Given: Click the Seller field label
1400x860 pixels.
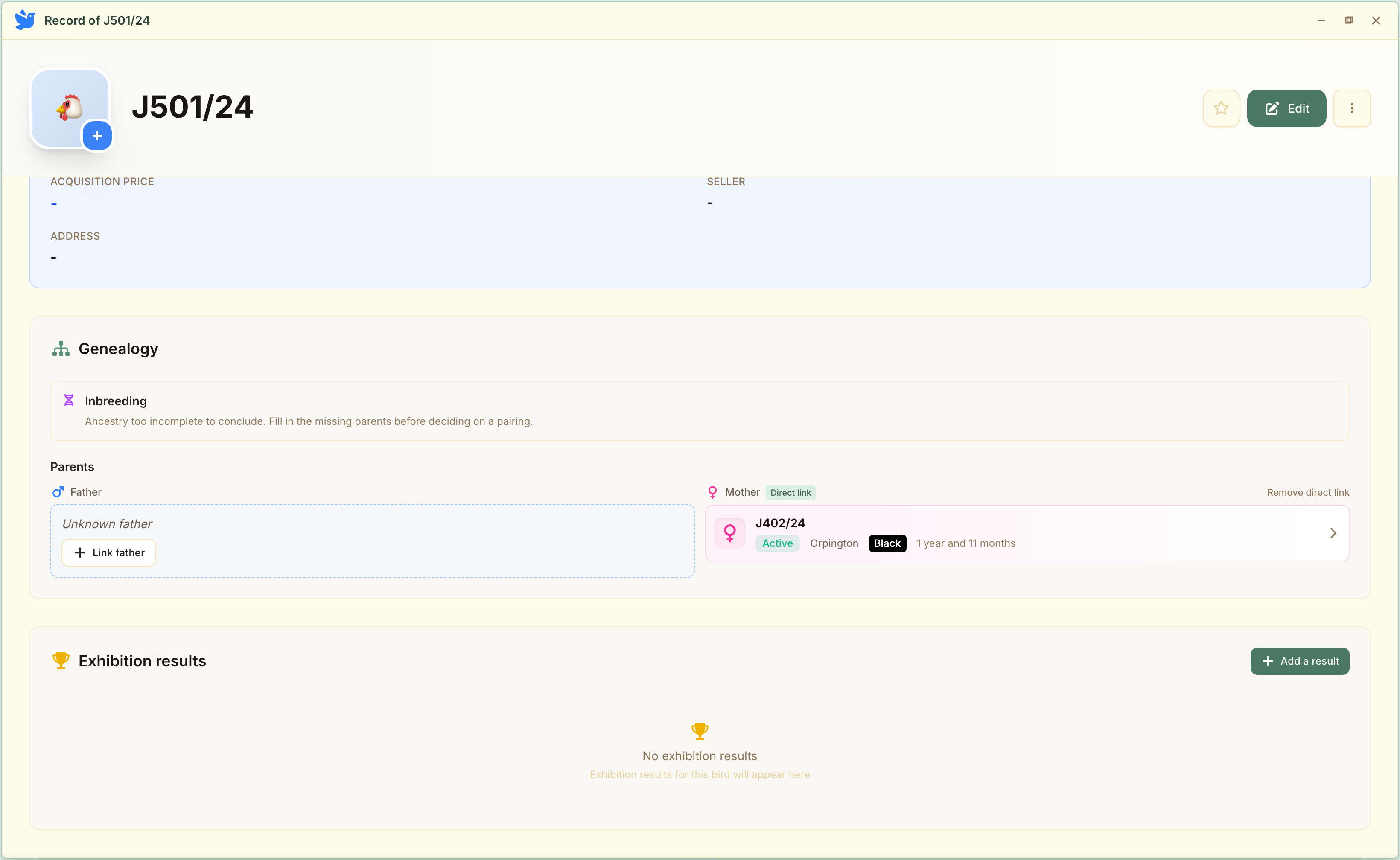Looking at the screenshot, I should (726, 181).
